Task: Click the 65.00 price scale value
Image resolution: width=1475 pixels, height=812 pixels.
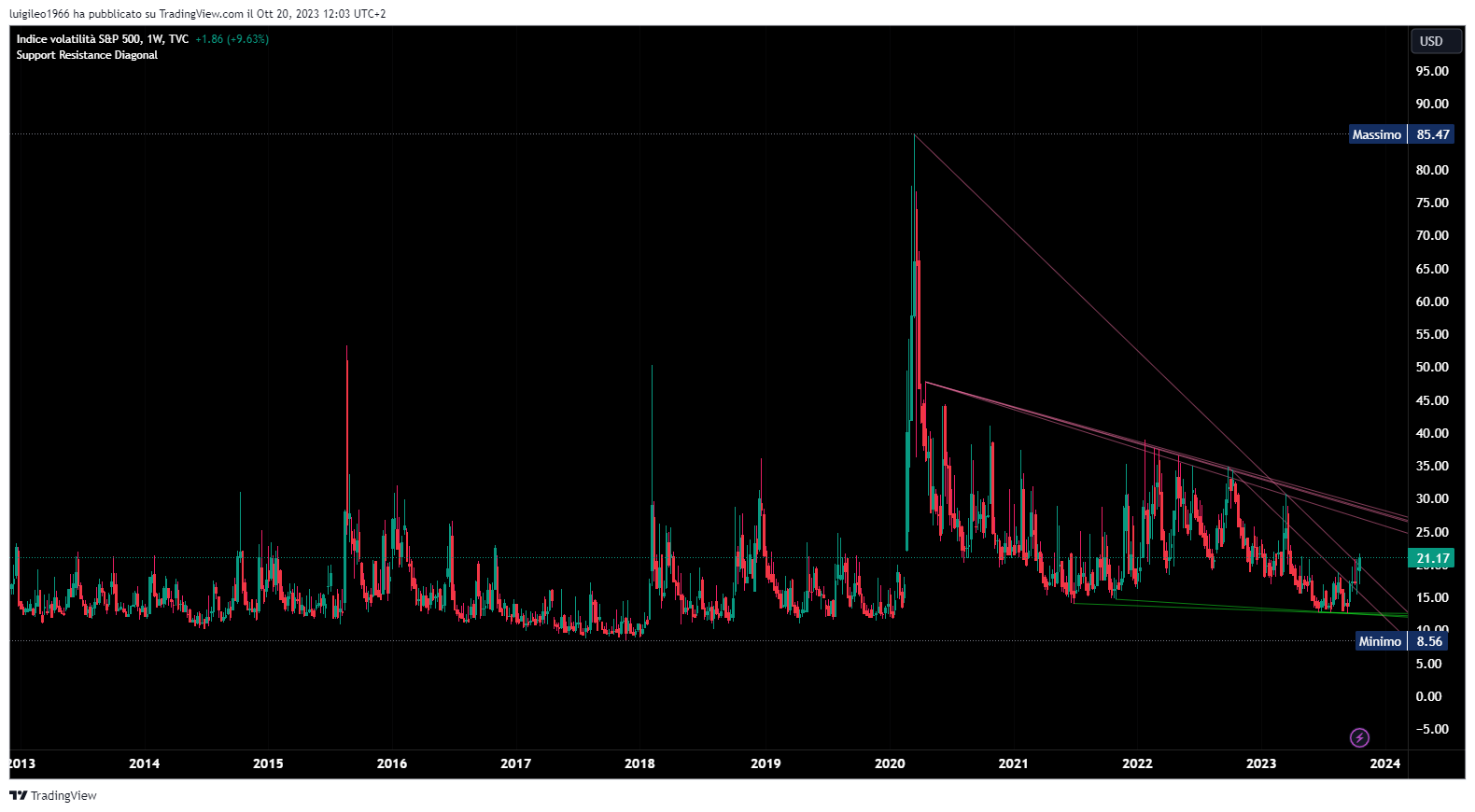Action: 1432,269
